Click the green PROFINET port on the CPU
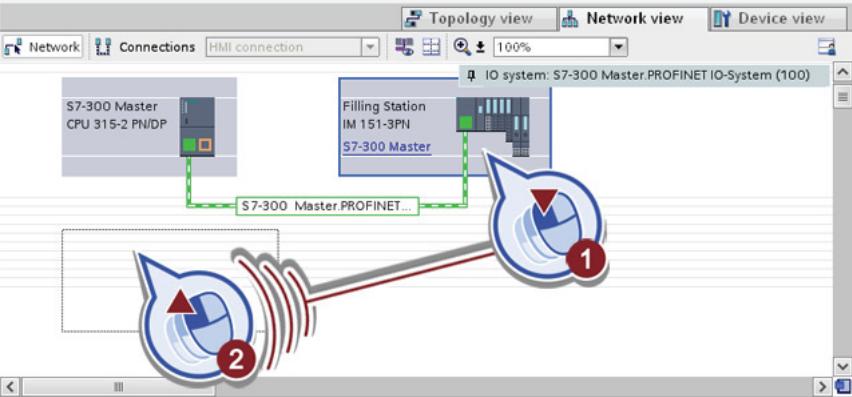 click(x=189, y=145)
